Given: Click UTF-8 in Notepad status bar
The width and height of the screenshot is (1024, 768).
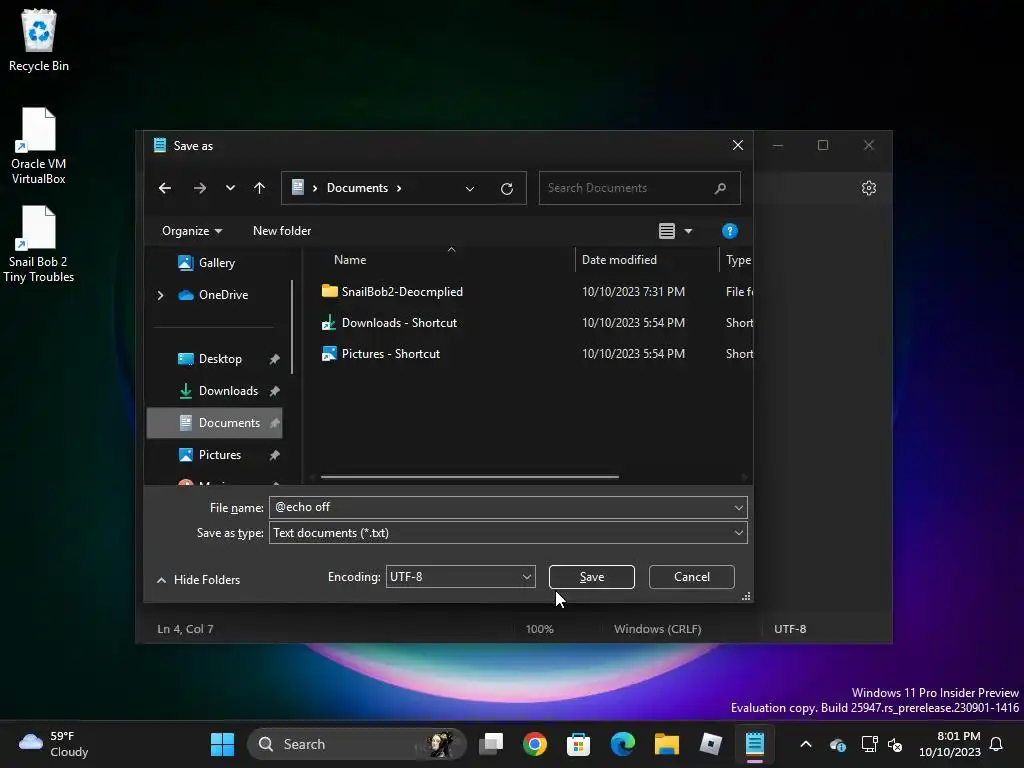Looking at the screenshot, I should pyautogui.click(x=790, y=629).
